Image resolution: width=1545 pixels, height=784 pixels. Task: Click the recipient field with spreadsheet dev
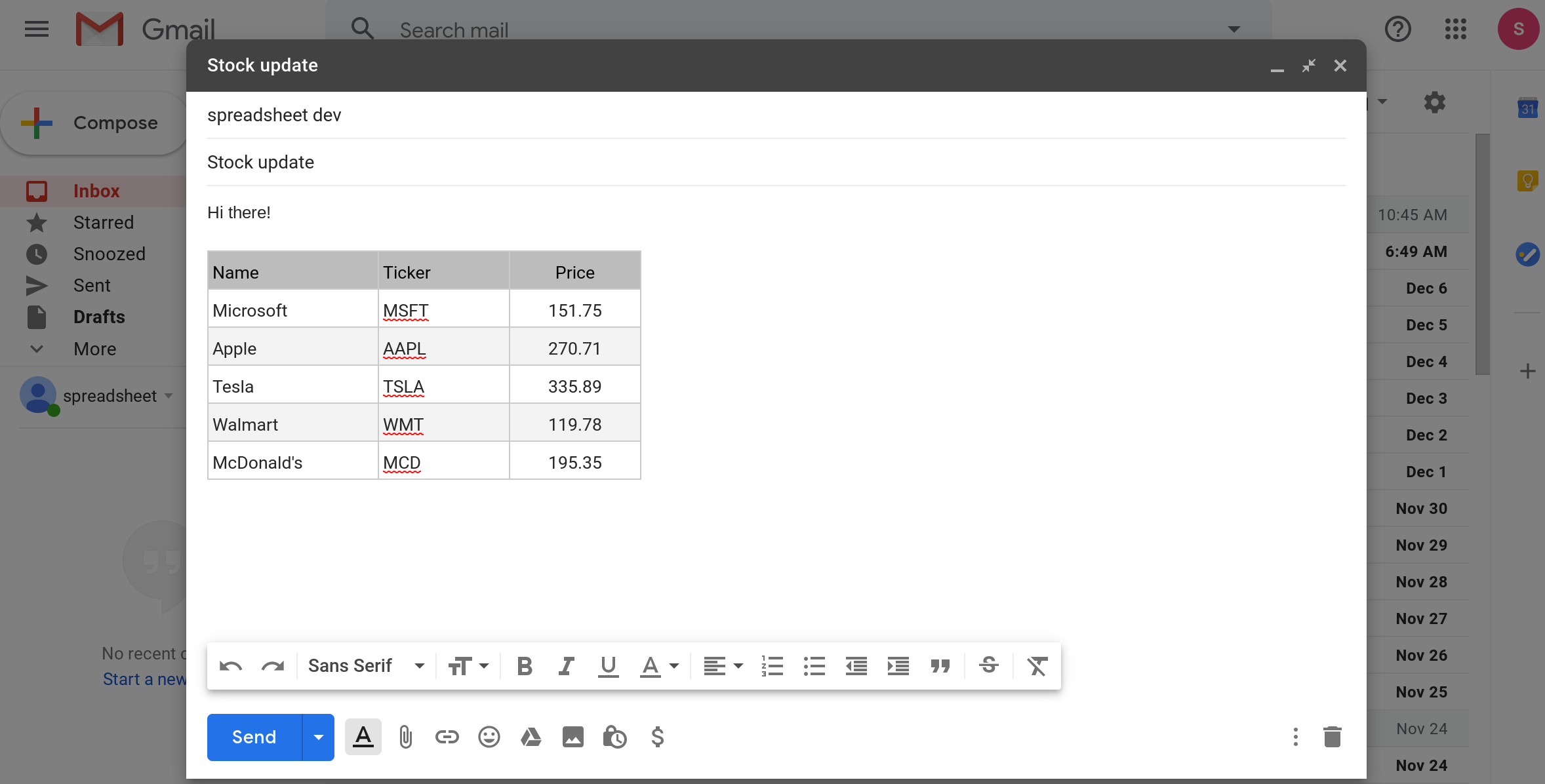(x=776, y=115)
